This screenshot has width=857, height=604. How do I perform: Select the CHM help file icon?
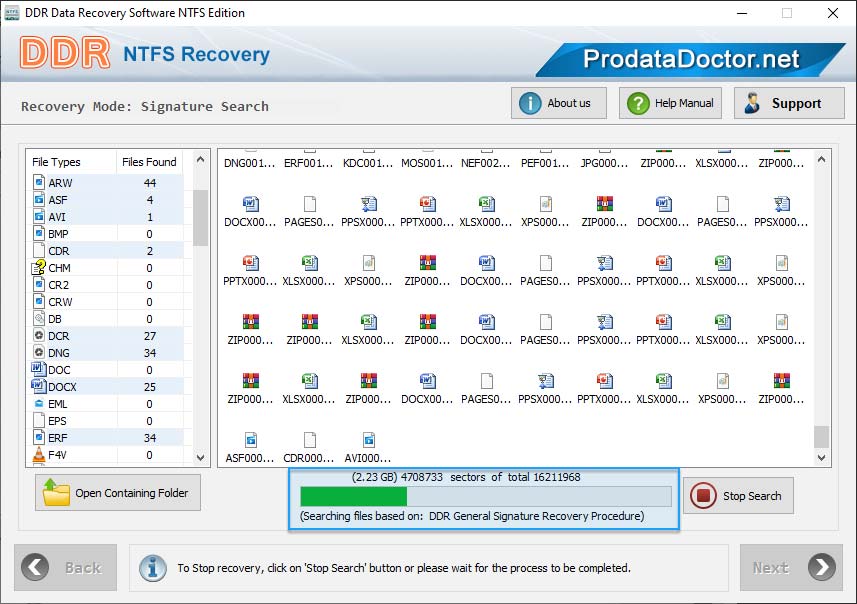[x=39, y=267]
